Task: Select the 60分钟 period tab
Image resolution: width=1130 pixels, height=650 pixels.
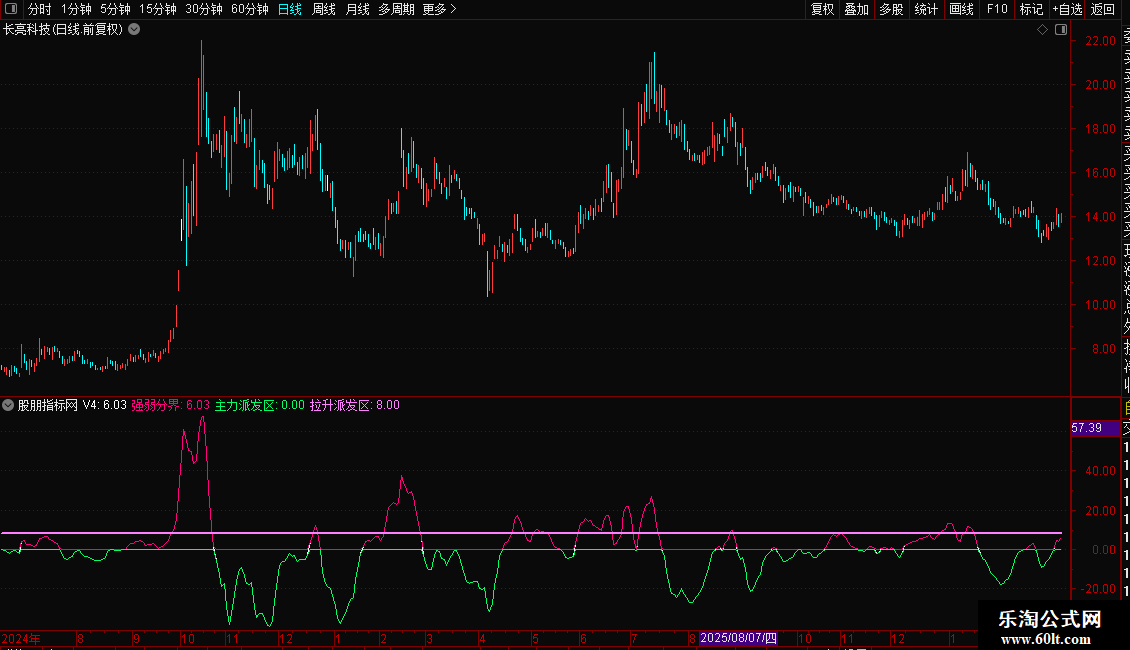Action: coord(250,9)
